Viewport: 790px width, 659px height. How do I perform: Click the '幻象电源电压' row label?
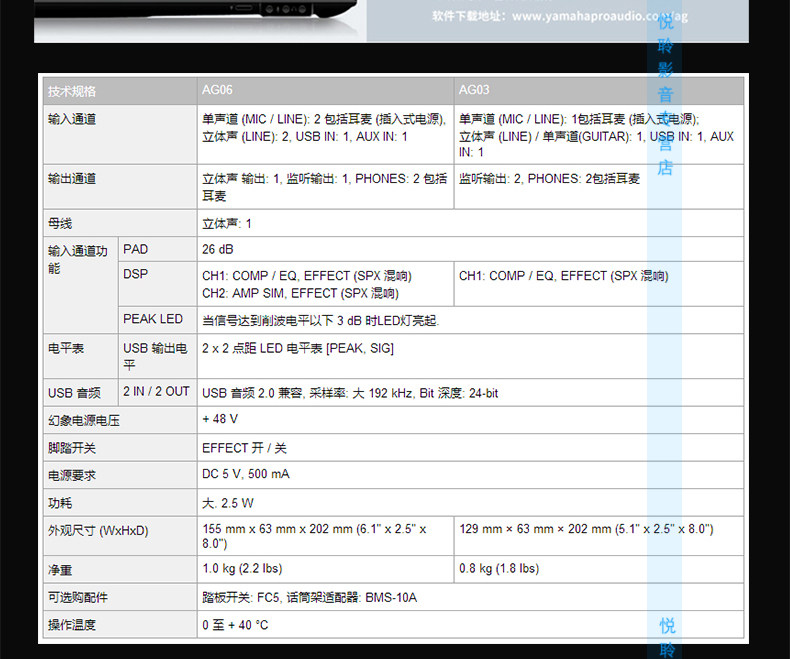click(84, 420)
